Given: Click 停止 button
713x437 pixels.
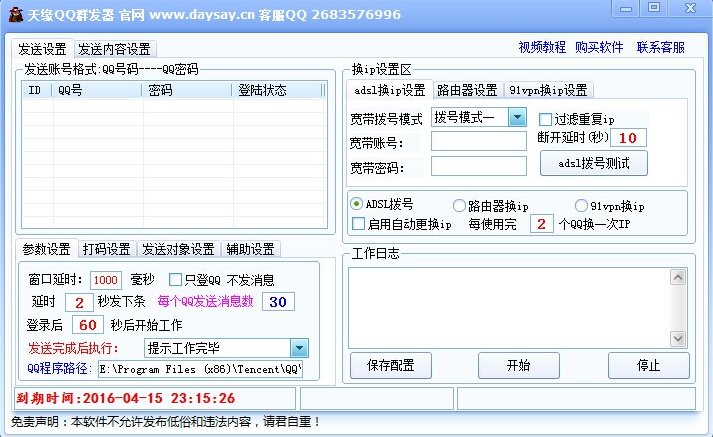Looking at the screenshot, I should point(649,365).
